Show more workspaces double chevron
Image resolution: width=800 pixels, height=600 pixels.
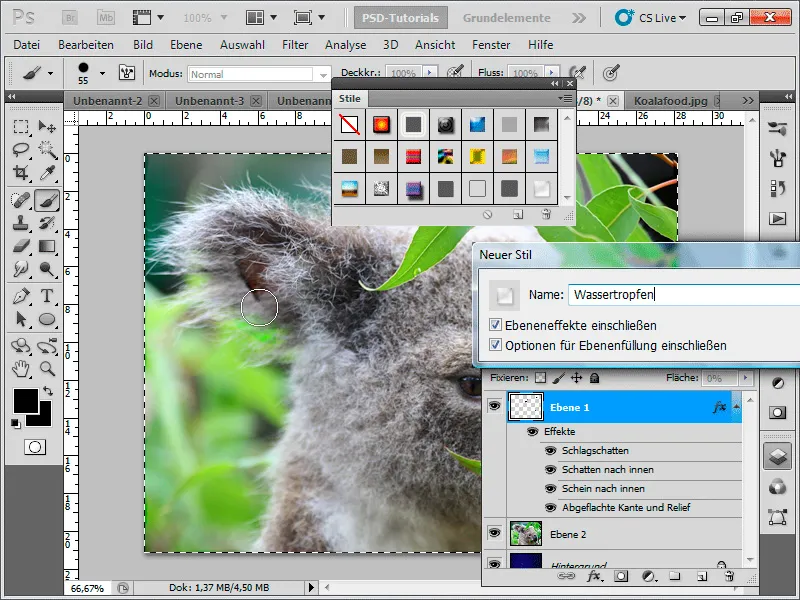pyautogui.click(x=579, y=18)
